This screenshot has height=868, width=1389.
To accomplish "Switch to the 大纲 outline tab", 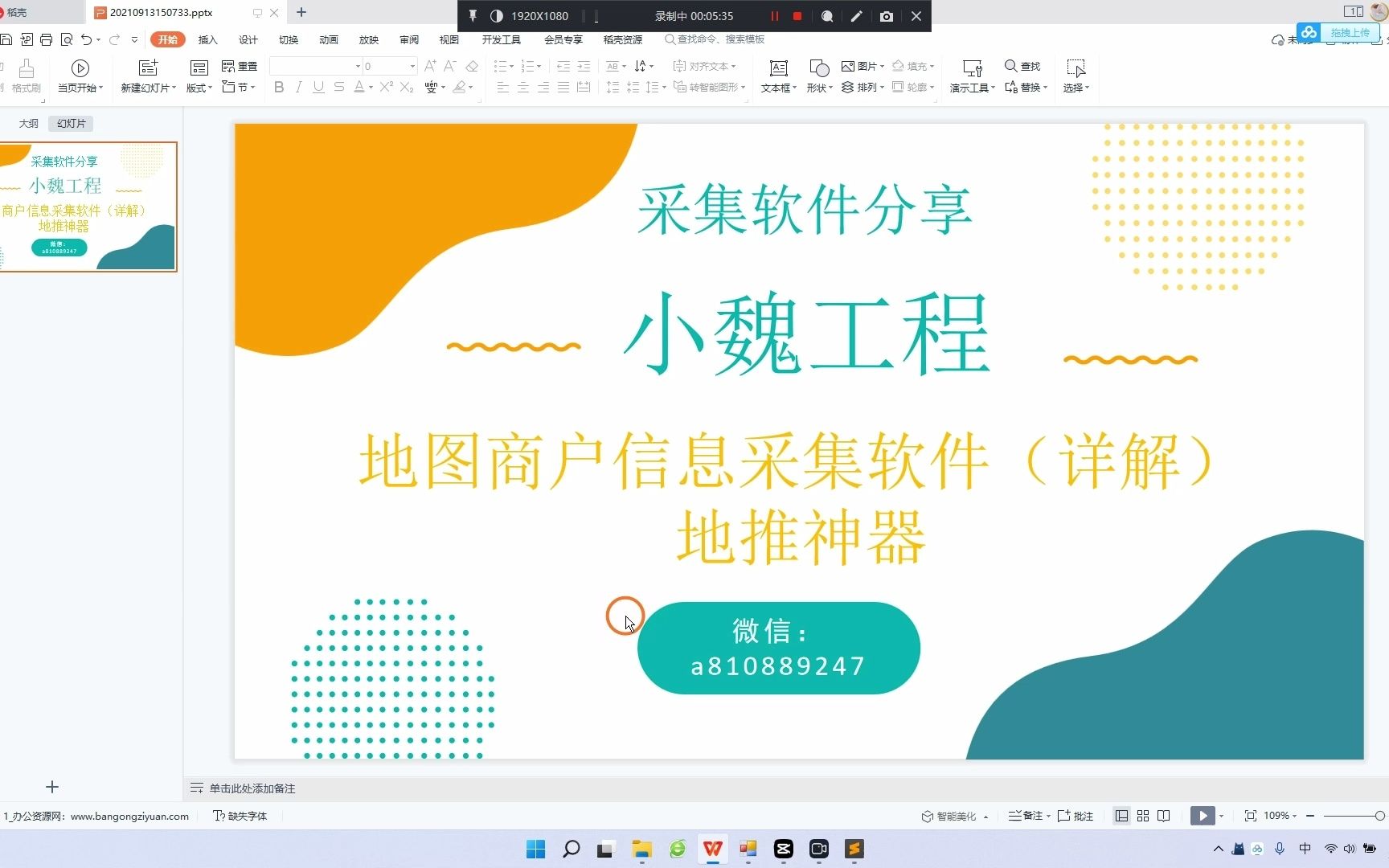I will click(x=28, y=123).
